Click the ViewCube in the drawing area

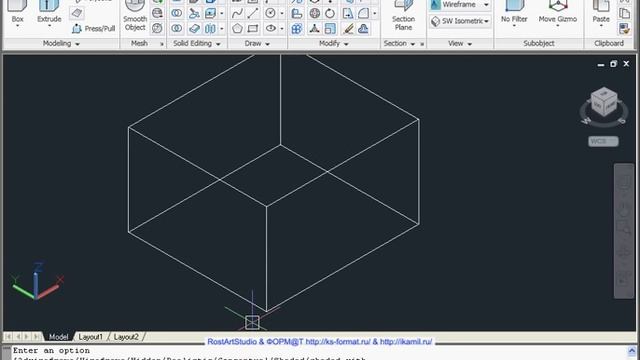604,103
